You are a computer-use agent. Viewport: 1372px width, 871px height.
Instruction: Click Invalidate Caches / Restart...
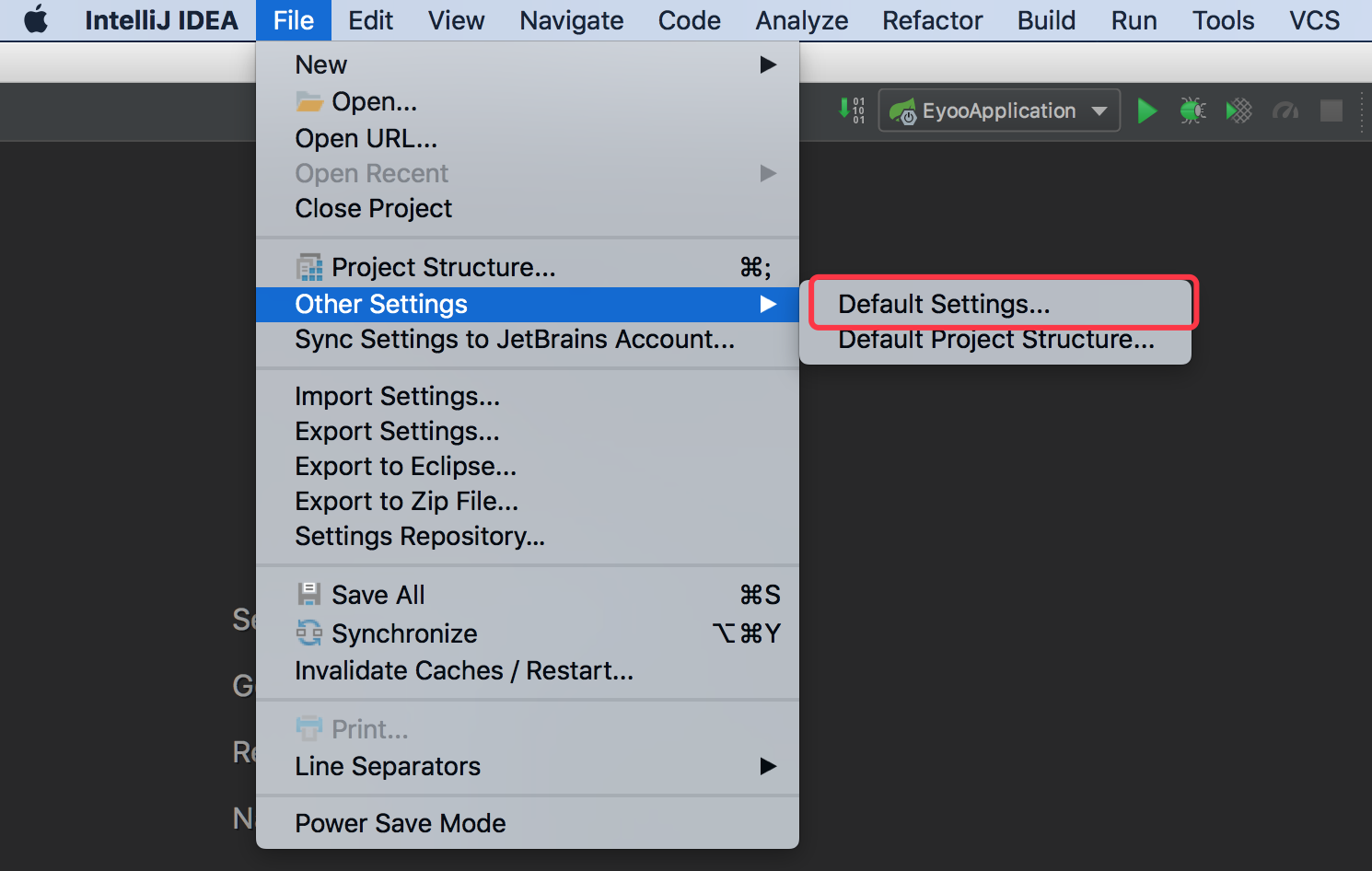[x=463, y=670]
